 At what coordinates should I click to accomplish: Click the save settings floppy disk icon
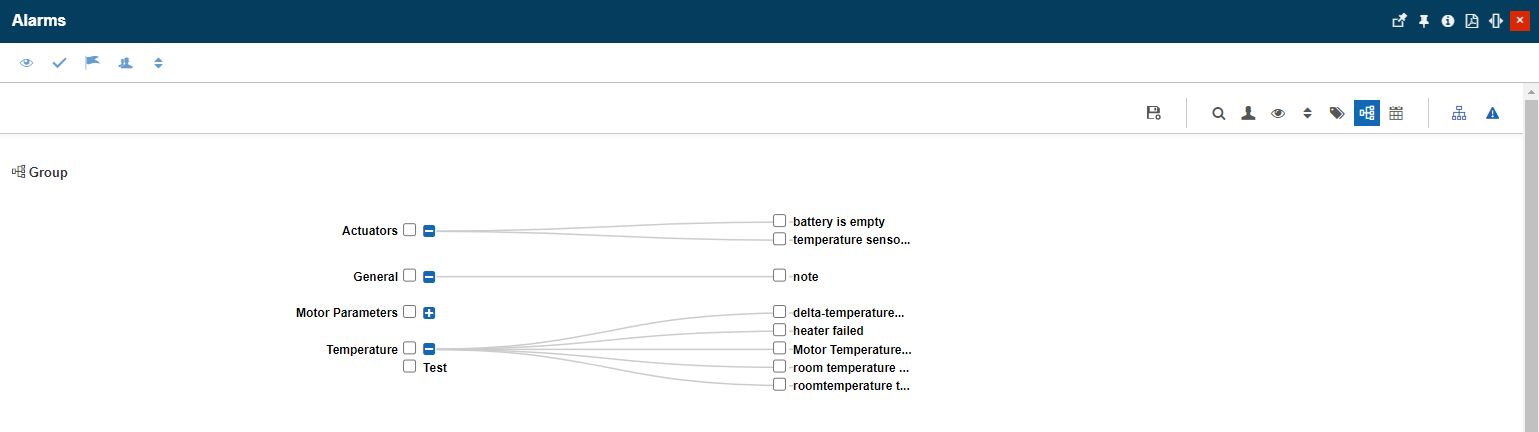point(1153,113)
